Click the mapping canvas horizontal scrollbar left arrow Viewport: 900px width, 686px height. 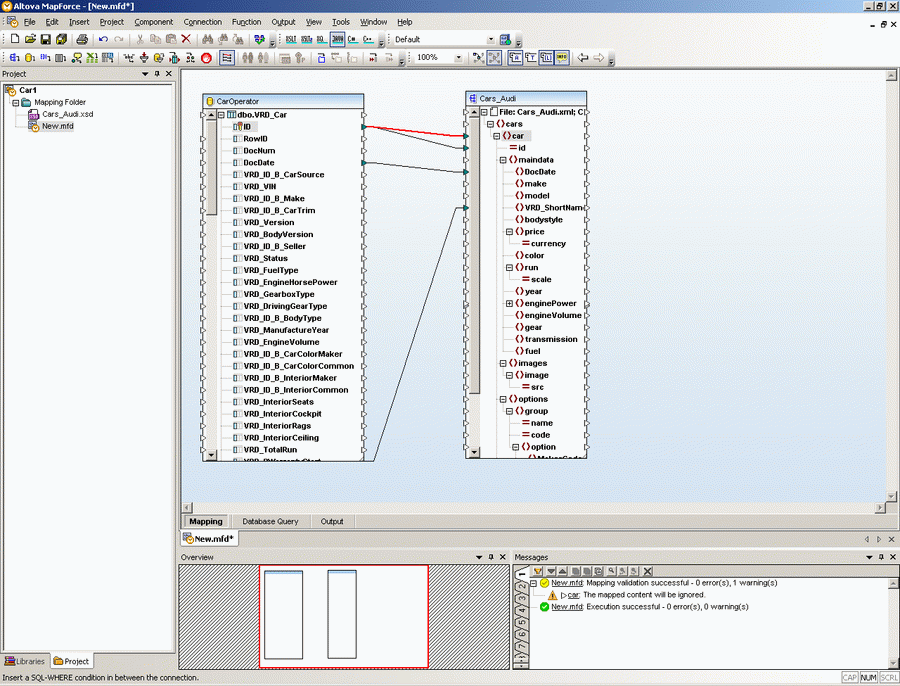pos(187,508)
